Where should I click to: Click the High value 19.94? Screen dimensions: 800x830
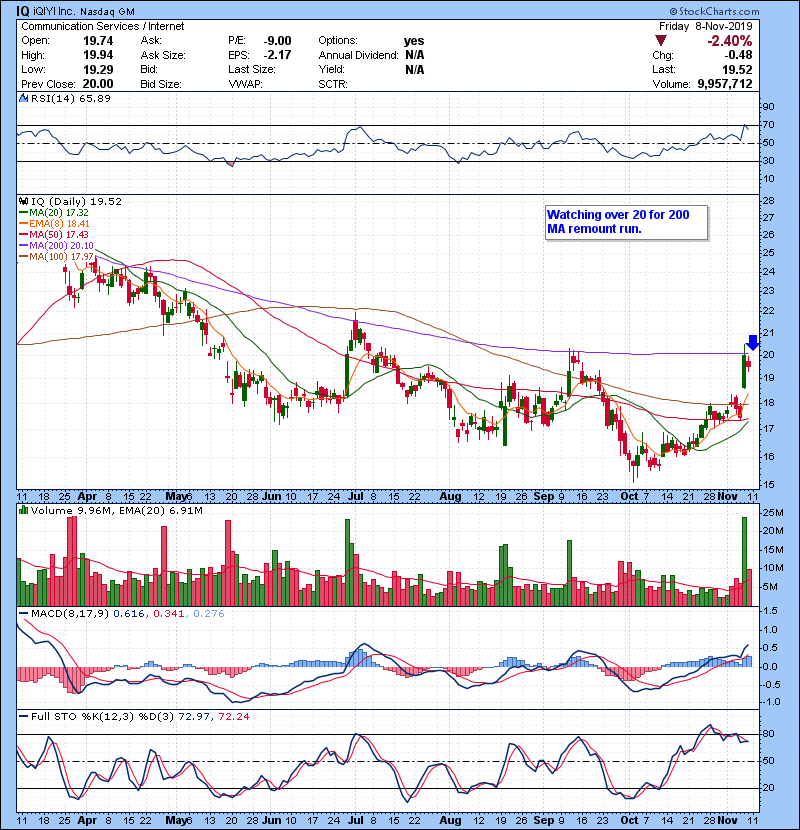coord(98,55)
